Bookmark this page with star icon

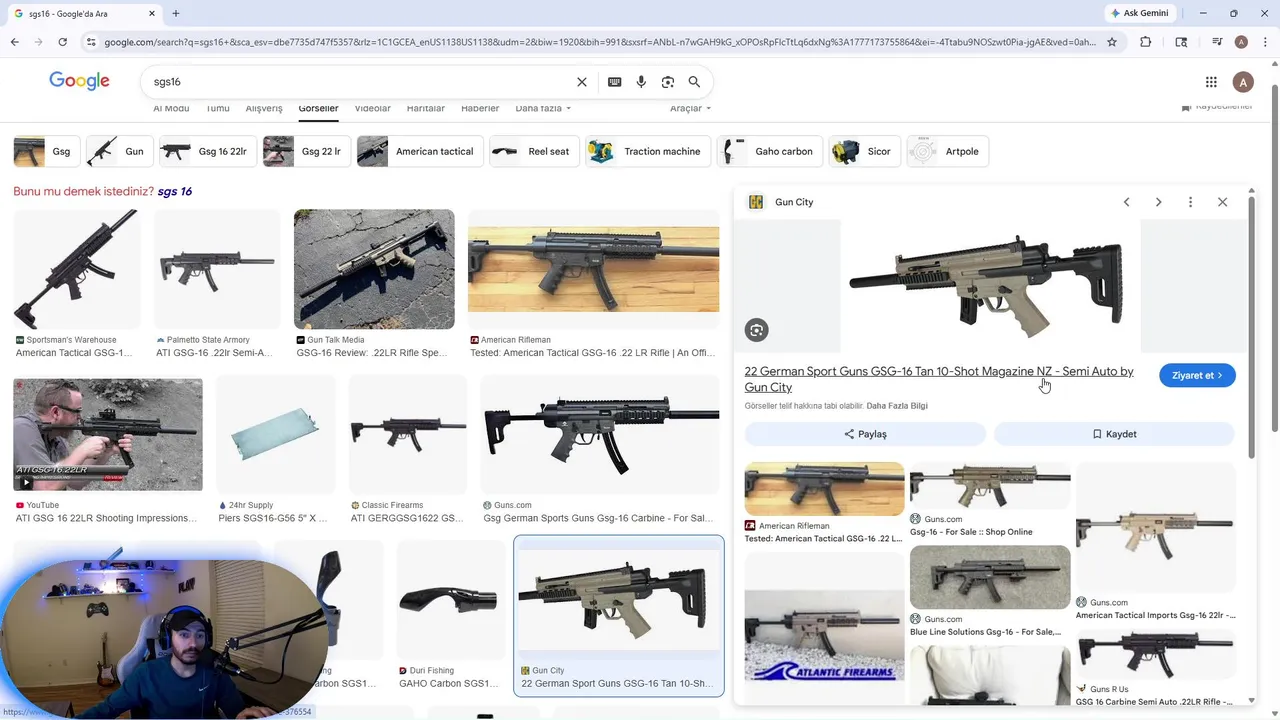coord(1111,42)
